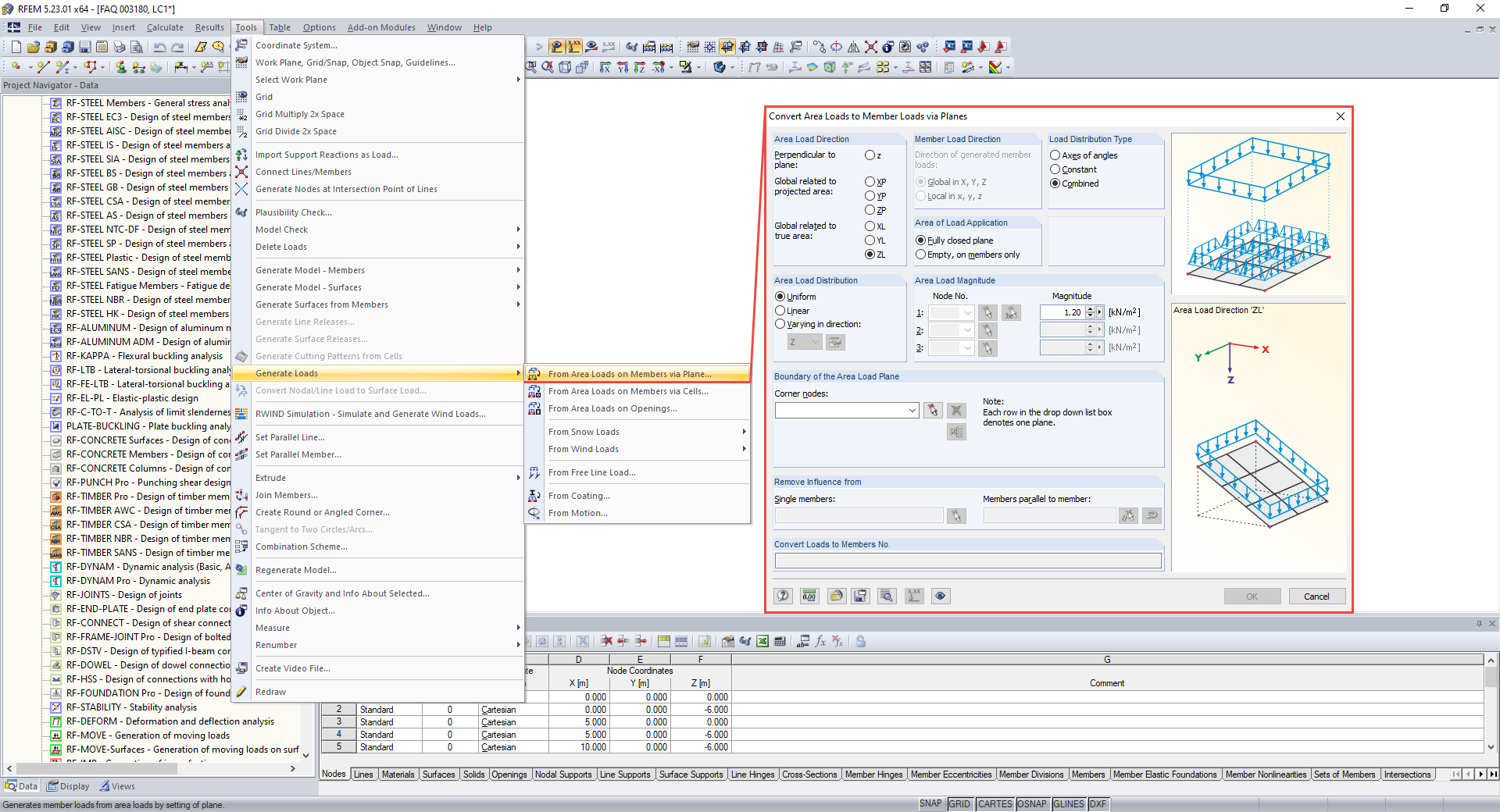Select corner nodes graphically with pick icon
1500x812 pixels.
(933, 410)
